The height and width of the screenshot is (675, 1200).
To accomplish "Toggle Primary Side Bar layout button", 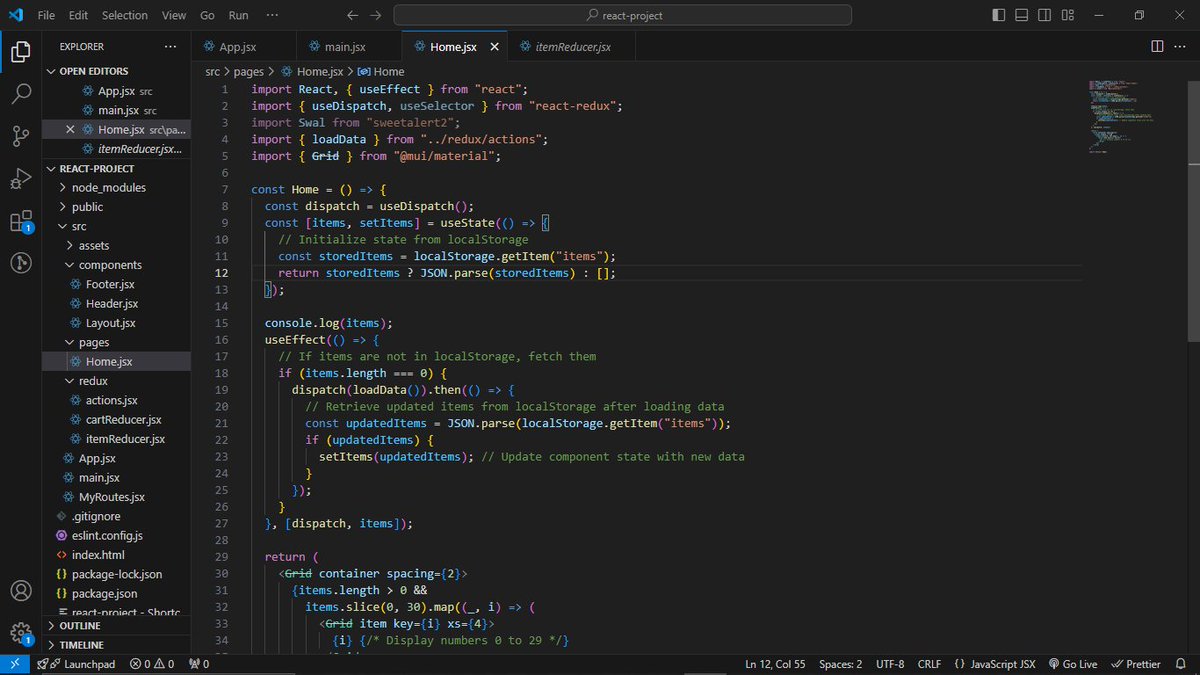I will (x=999, y=15).
